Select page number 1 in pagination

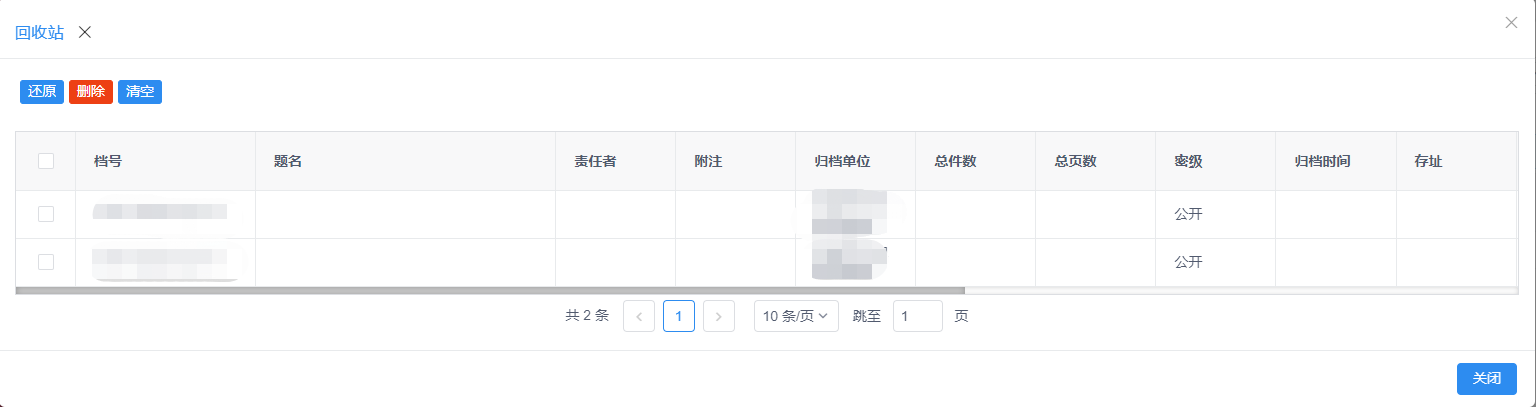679,317
